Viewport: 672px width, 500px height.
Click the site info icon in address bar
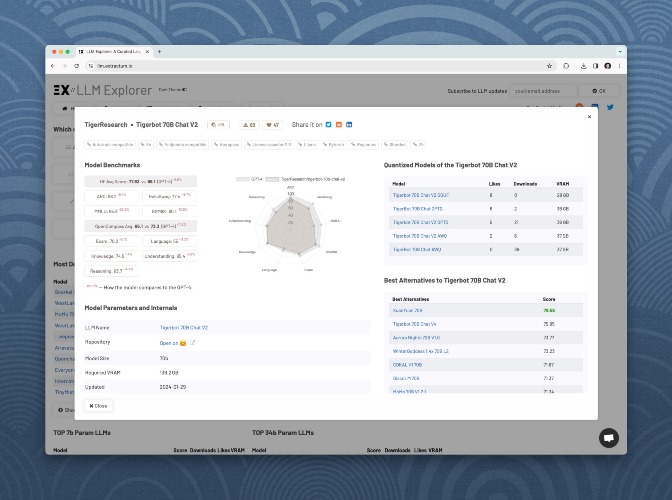pos(91,66)
